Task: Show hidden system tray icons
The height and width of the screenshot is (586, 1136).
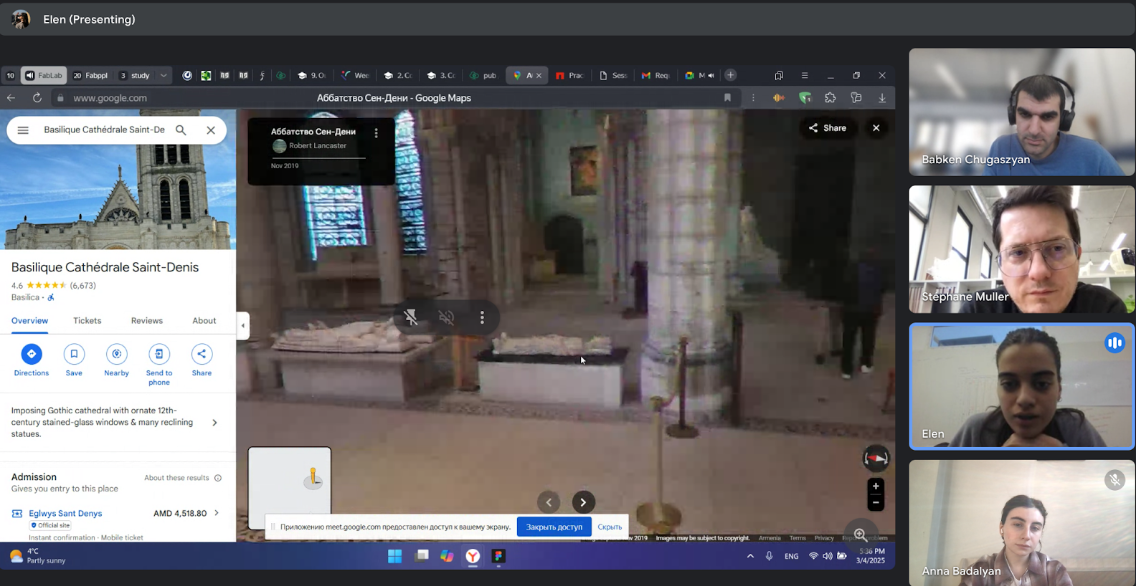Action: (x=750, y=556)
